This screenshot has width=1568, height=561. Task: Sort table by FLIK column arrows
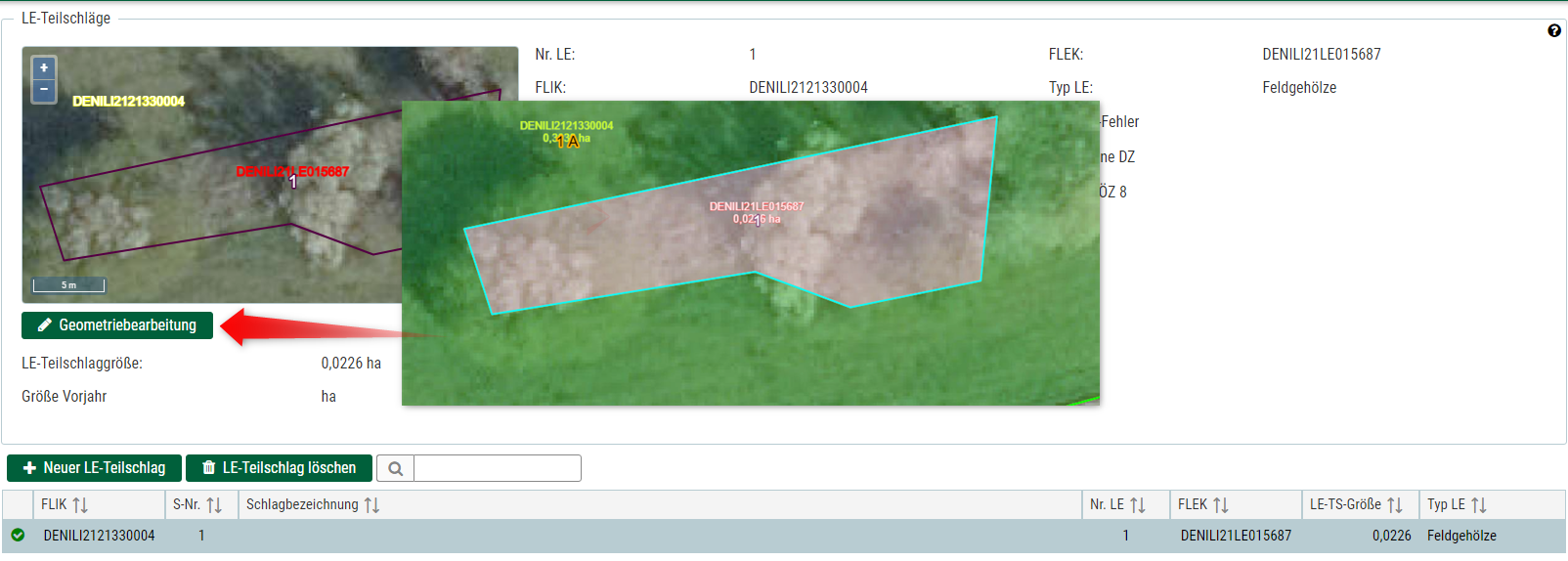80,505
